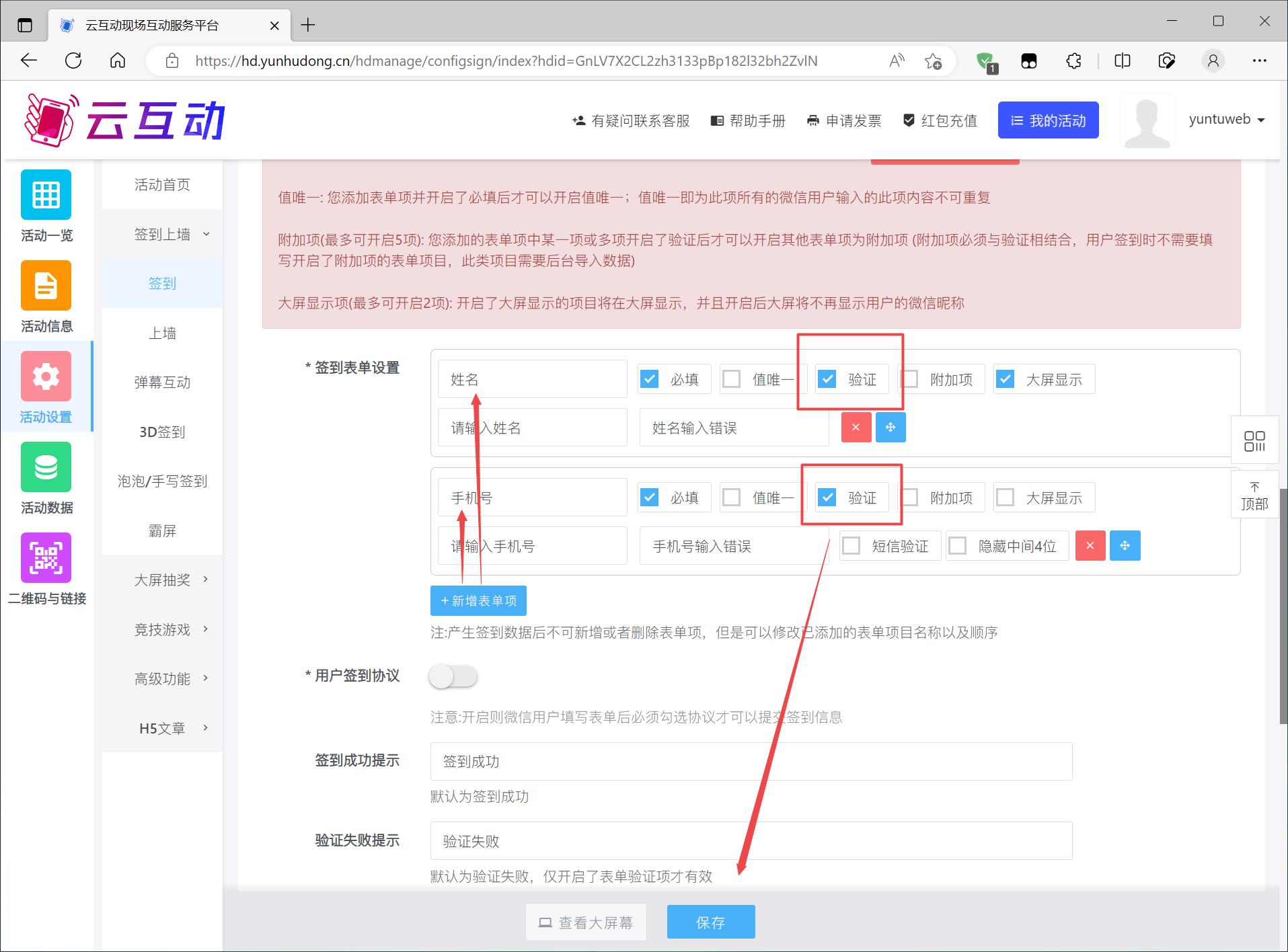This screenshot has width=1288, height=952.
Task: Expand the 竞技游戏 menu section
Action: tap(163, 630)
